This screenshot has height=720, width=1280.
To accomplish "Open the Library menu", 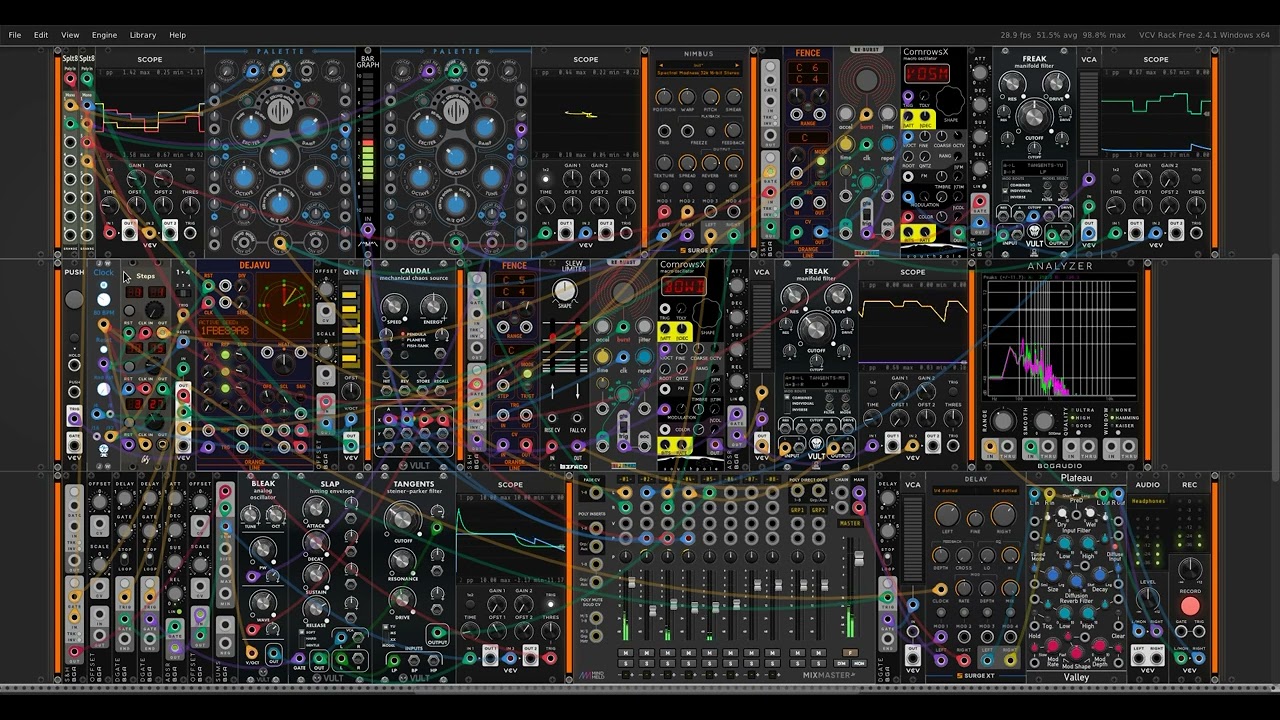I will 143,35.
